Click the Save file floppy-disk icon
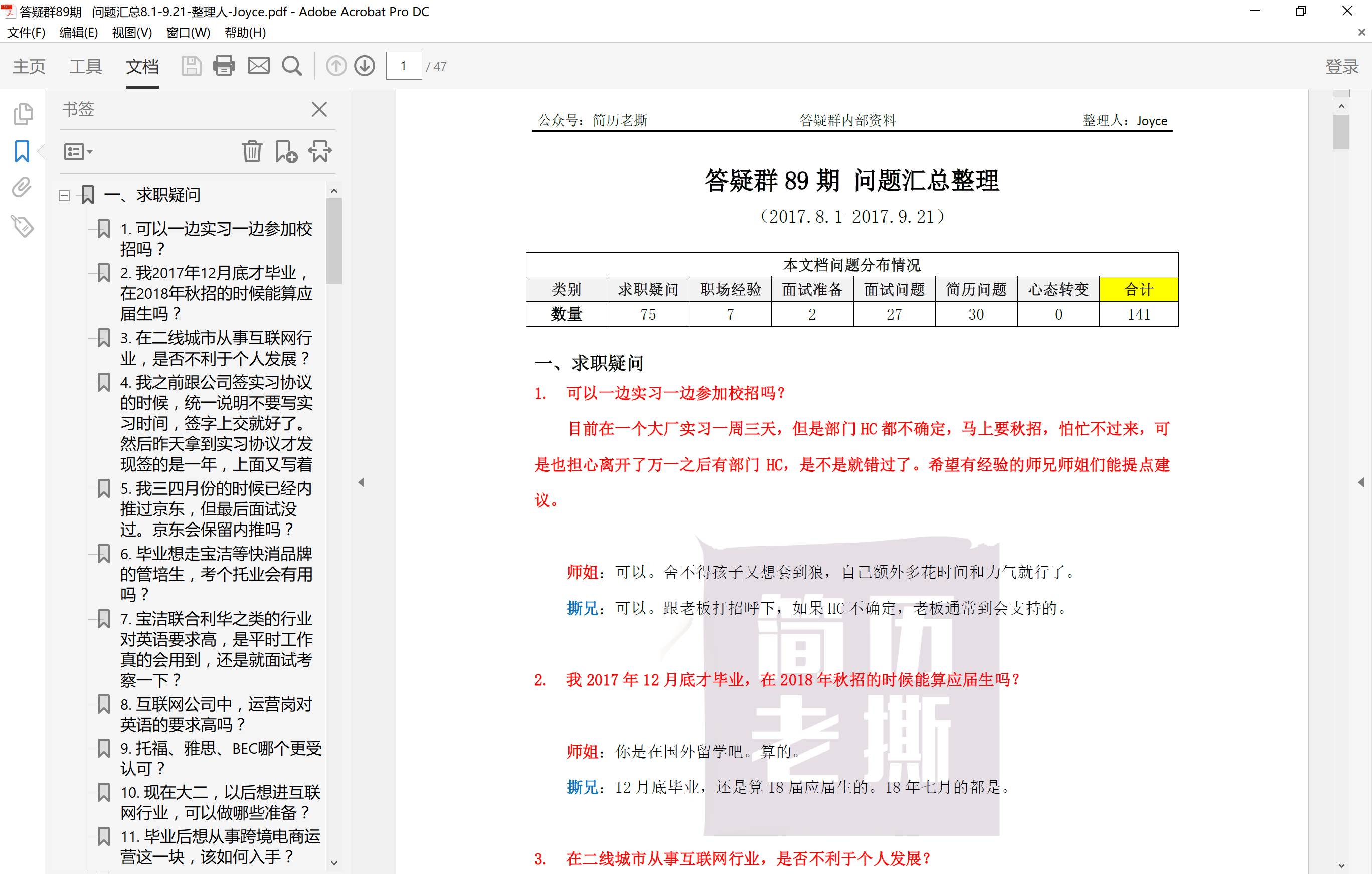1372x874 pixels. click(x=191, y=66)
